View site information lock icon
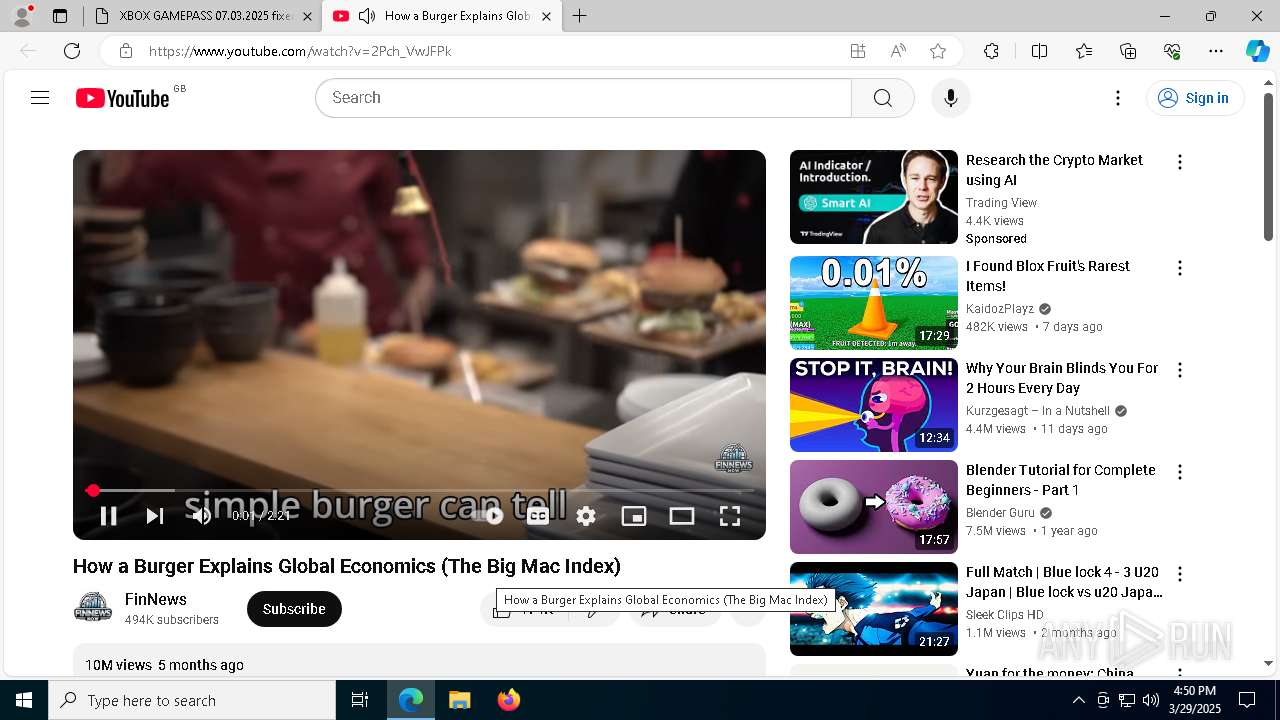Viewport: 1280px width, 720px height. coord(125,51)
